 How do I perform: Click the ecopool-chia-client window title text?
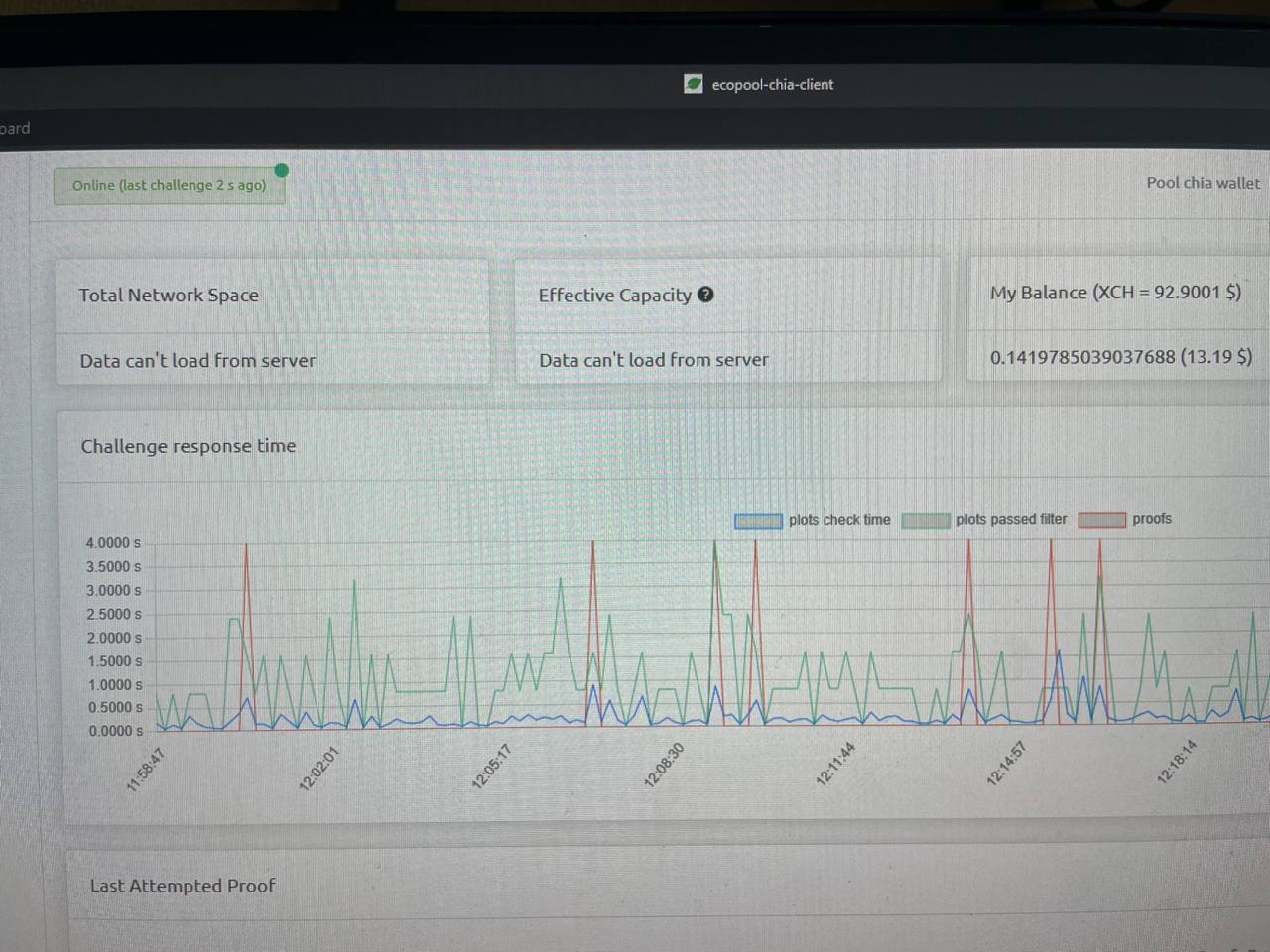click(773, 85)
